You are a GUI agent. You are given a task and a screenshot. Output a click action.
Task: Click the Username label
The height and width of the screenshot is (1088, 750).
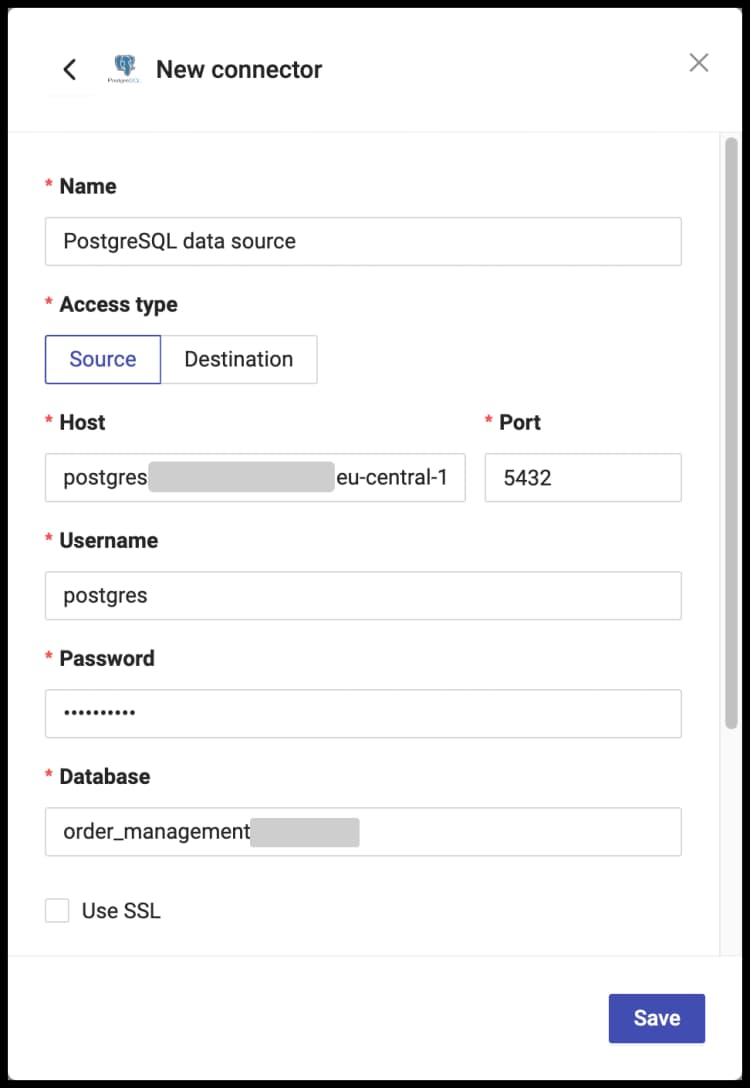[x=108, y=541]
